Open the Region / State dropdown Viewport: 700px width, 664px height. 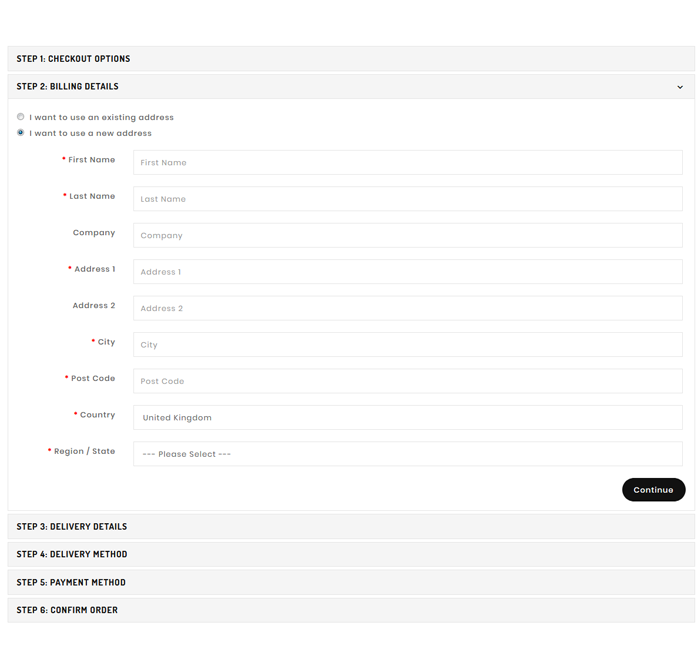(407, 454)
